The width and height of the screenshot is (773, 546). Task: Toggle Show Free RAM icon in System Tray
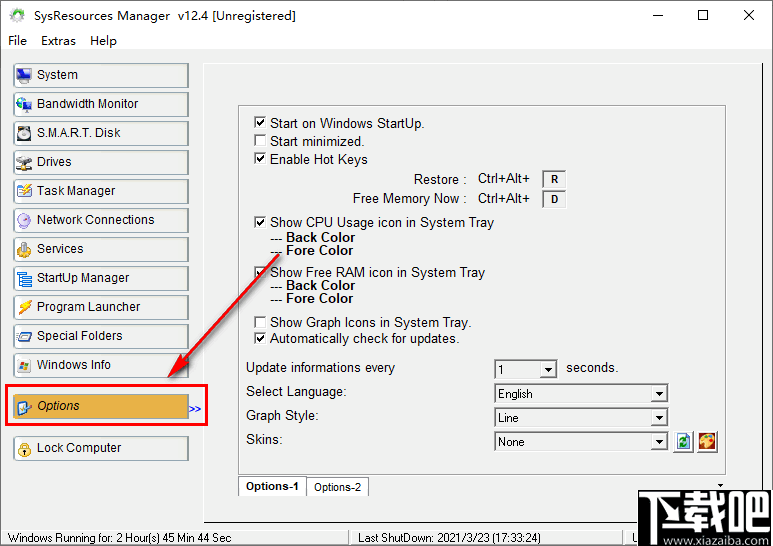[260, 272]
